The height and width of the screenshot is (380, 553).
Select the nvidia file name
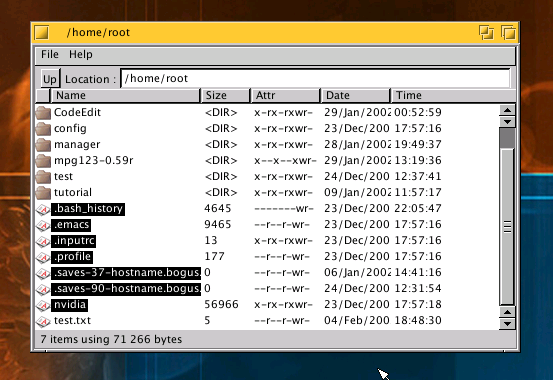click(70, 305)
